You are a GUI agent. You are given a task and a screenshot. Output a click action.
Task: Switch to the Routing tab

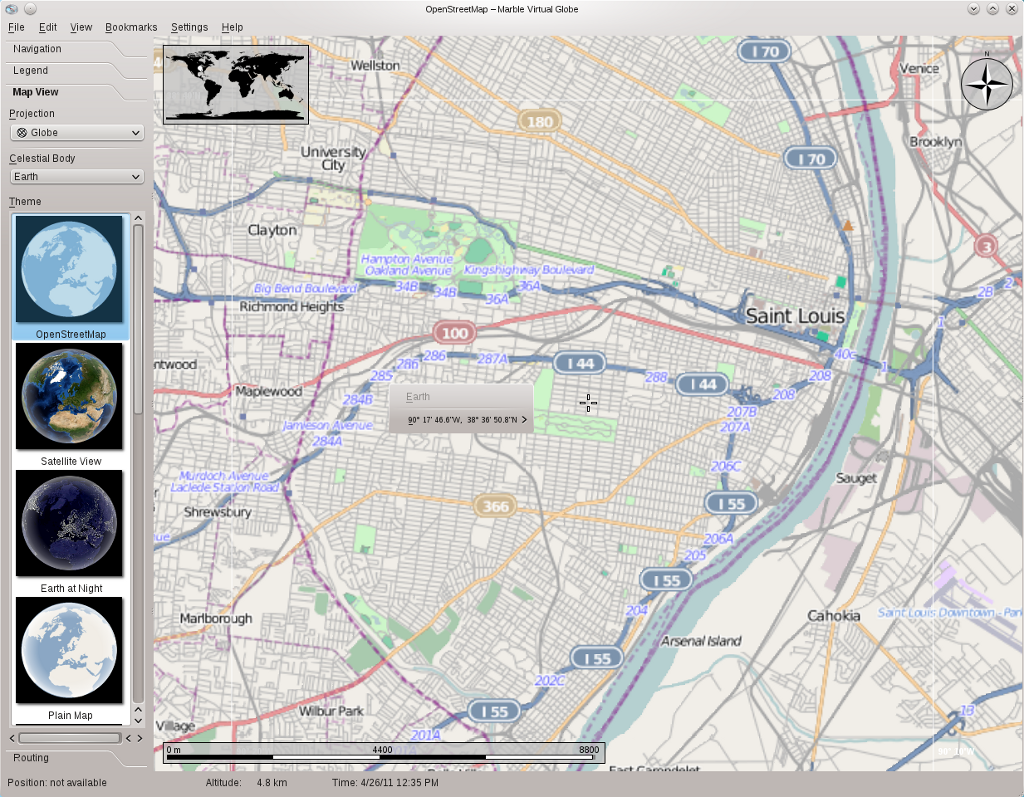point(31,758)
